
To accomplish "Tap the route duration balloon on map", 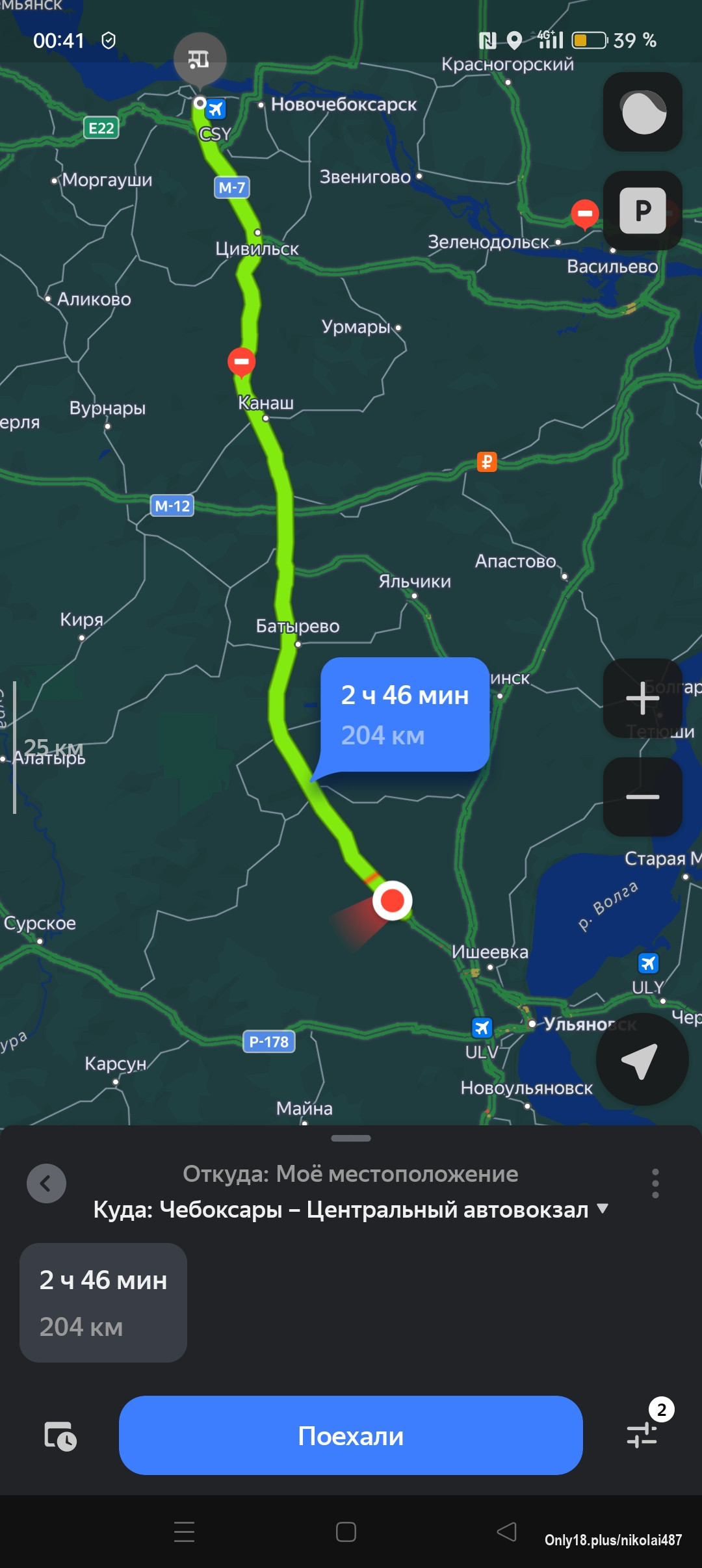I will [x=404, y=714].
